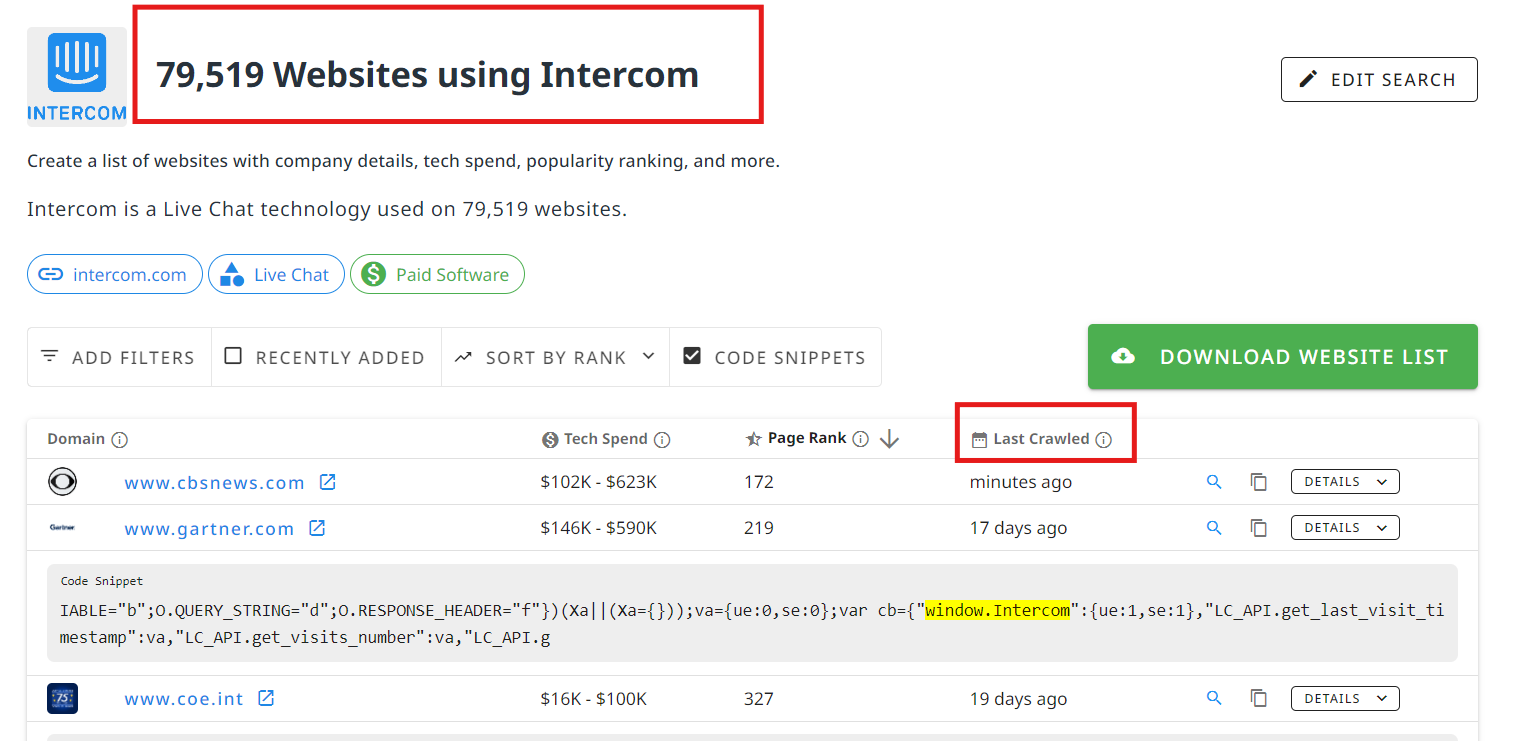Click the Page Rank info icon
Viewport: 1527px width, 741px height.
860,439
